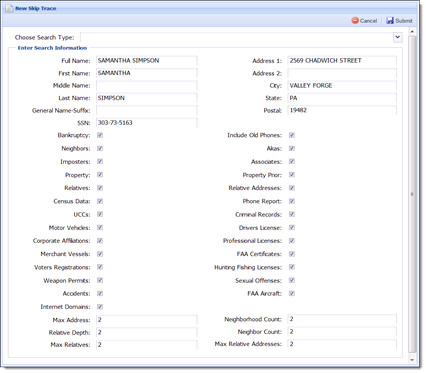This screenshot has height=373, width=426.
Task: Toggle the UCCs checkbox
Action: point(100,214)
